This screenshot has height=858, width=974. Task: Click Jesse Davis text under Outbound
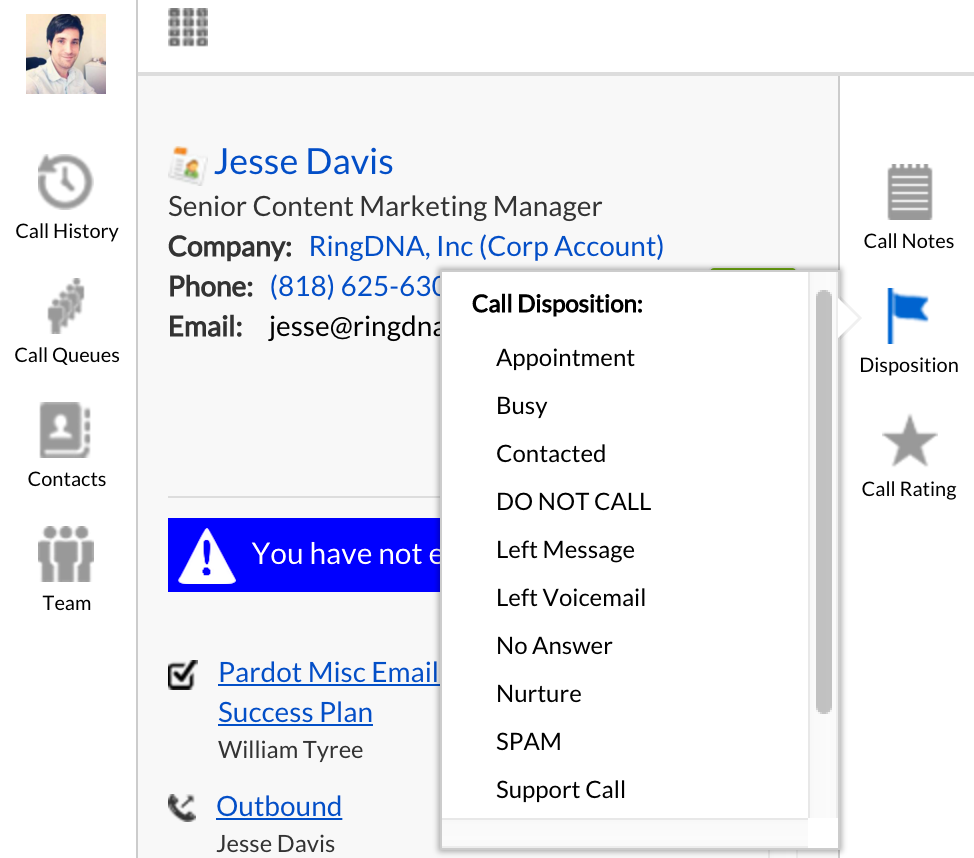coord(276,844)
